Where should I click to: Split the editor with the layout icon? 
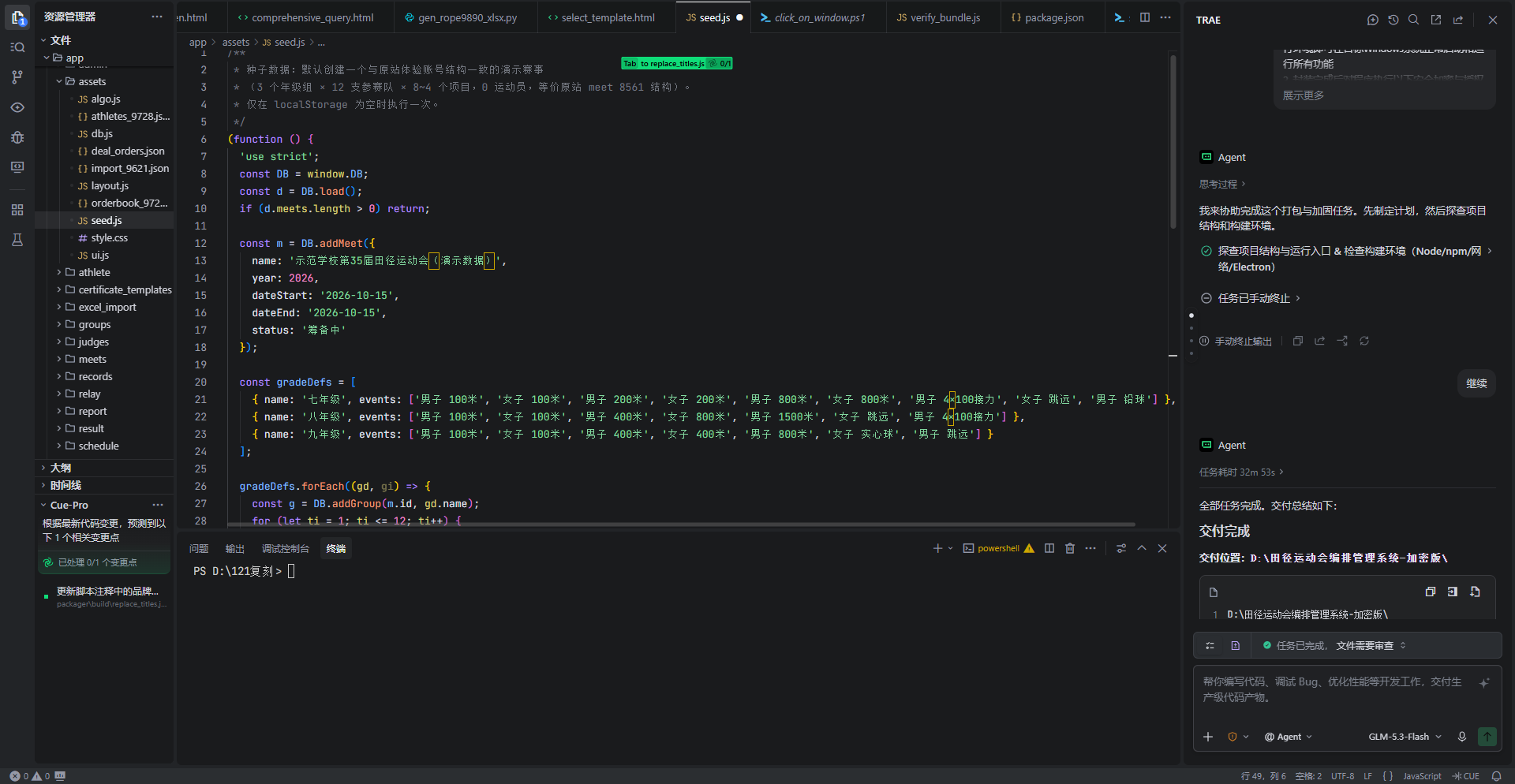[x=1145, y=17]
